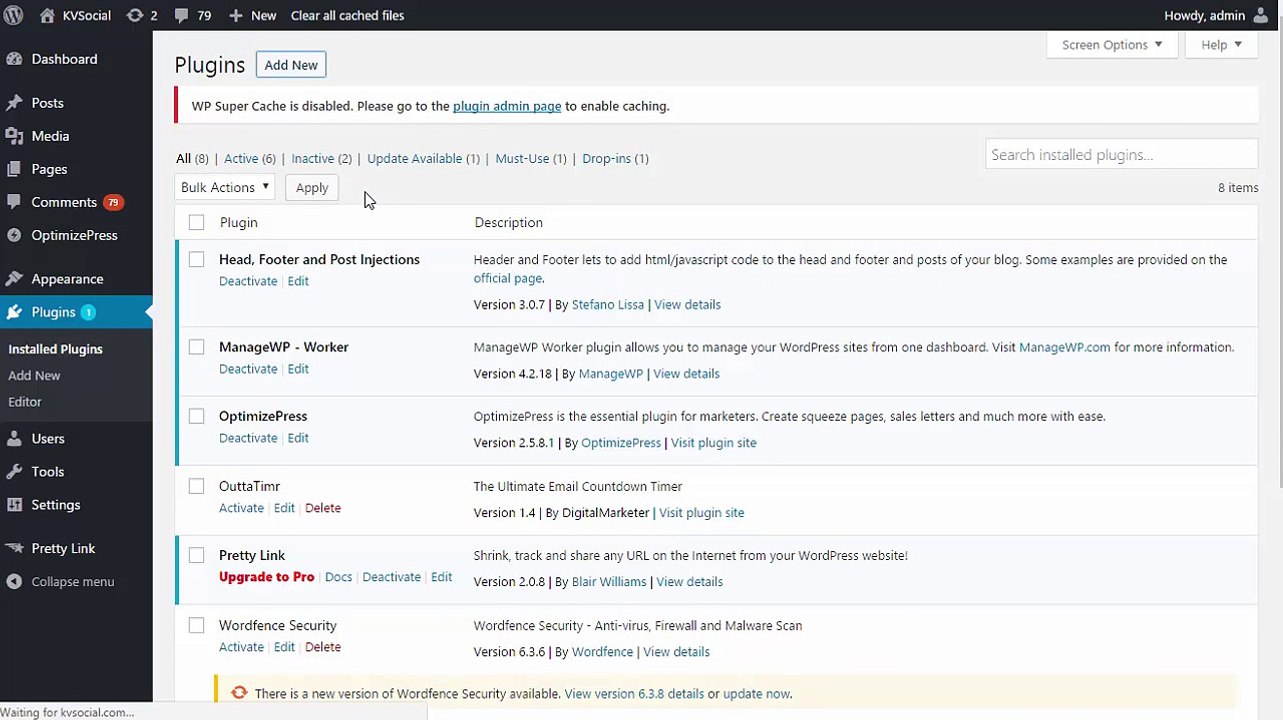This screenshot has height=720, width=1283.
Task: Sort by the Plugin column header
Action: click(238, 222)
